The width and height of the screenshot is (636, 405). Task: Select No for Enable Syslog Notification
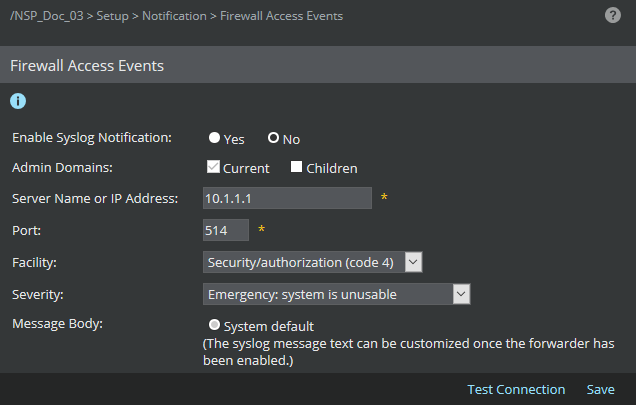(273, 138)
